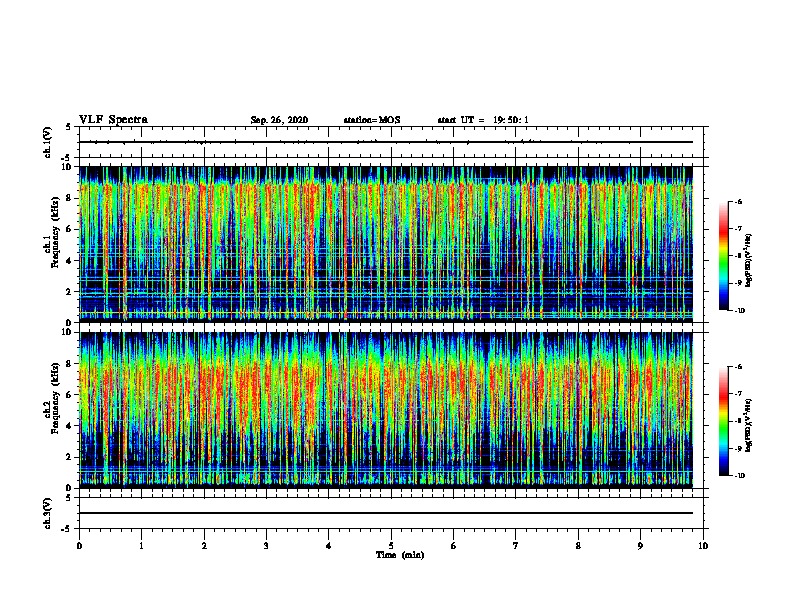Click time axis tick label '10'
Viewport: 792px width, 612px height.
[x=703, y=546]
